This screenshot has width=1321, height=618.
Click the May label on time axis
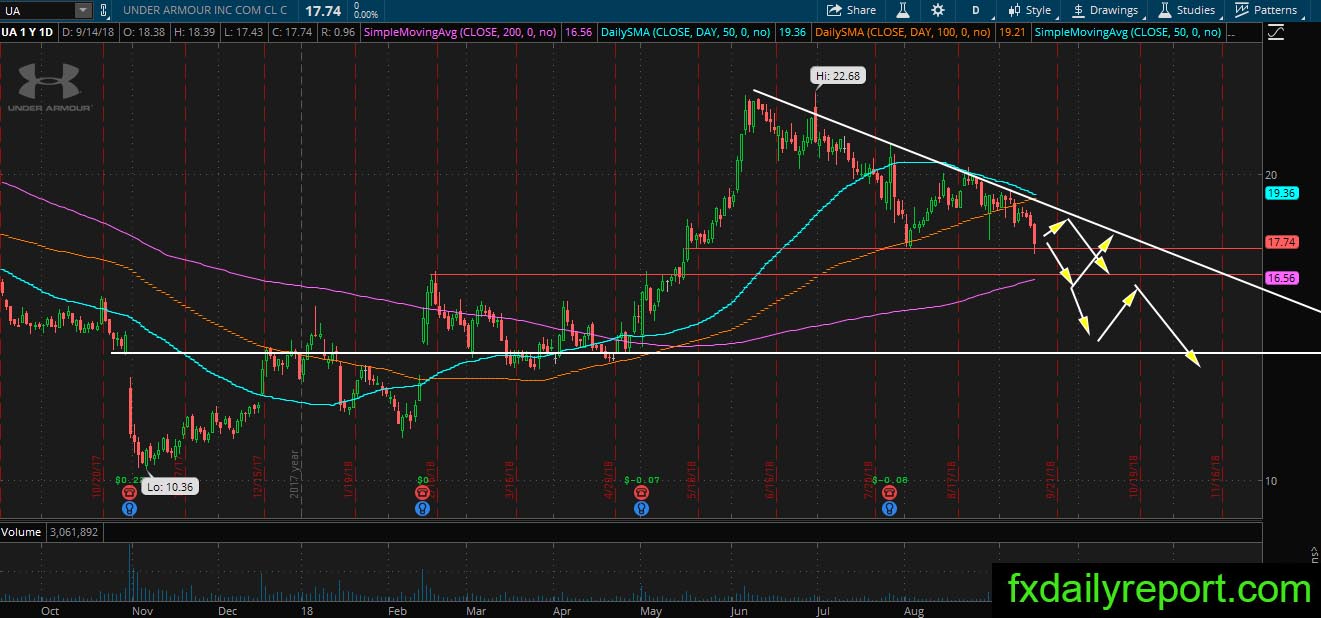click(x=650, y=610)
